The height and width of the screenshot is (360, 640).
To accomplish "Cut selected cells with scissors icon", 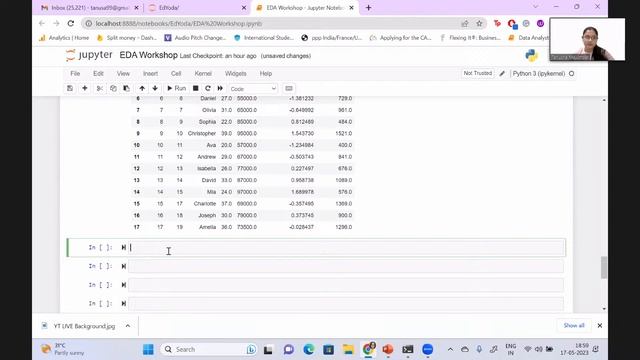I will point(99,88).
